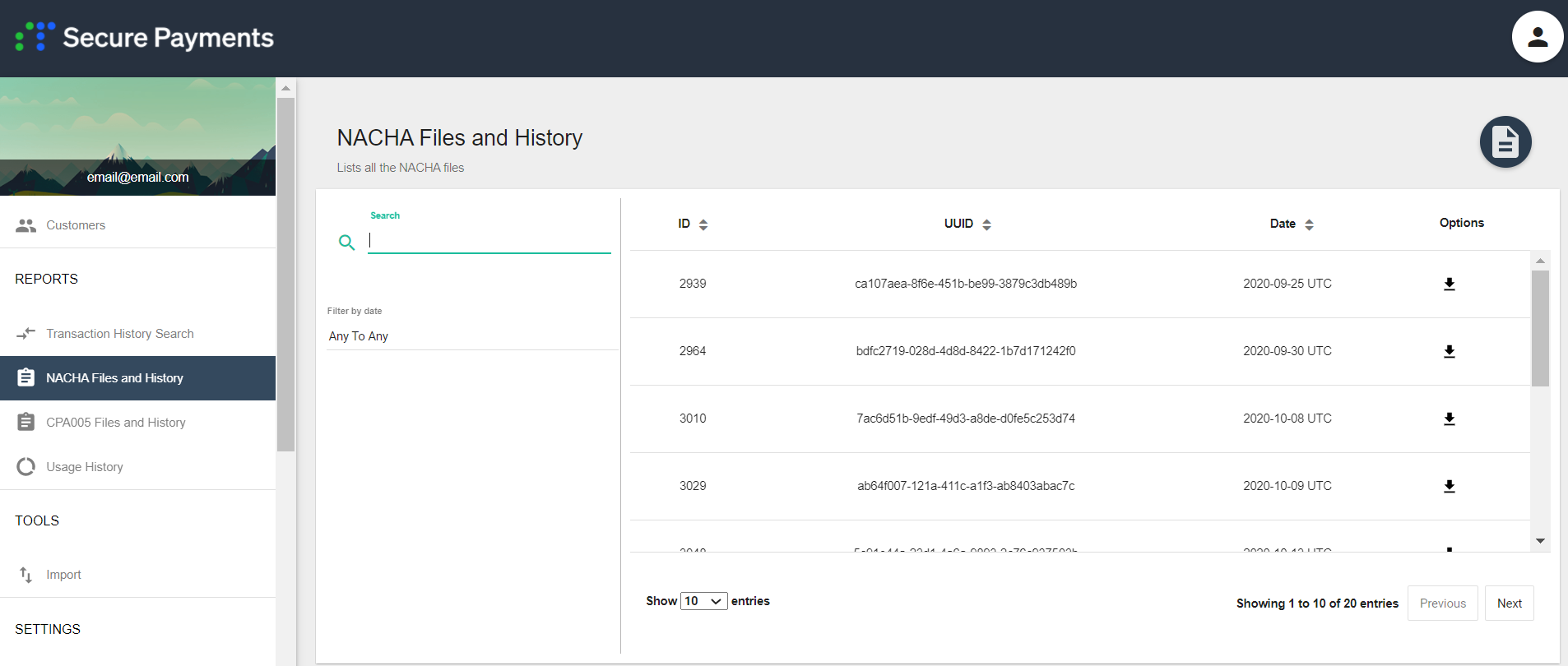
Task: Click the 'Filter by date' label
Action: [355, 311]
